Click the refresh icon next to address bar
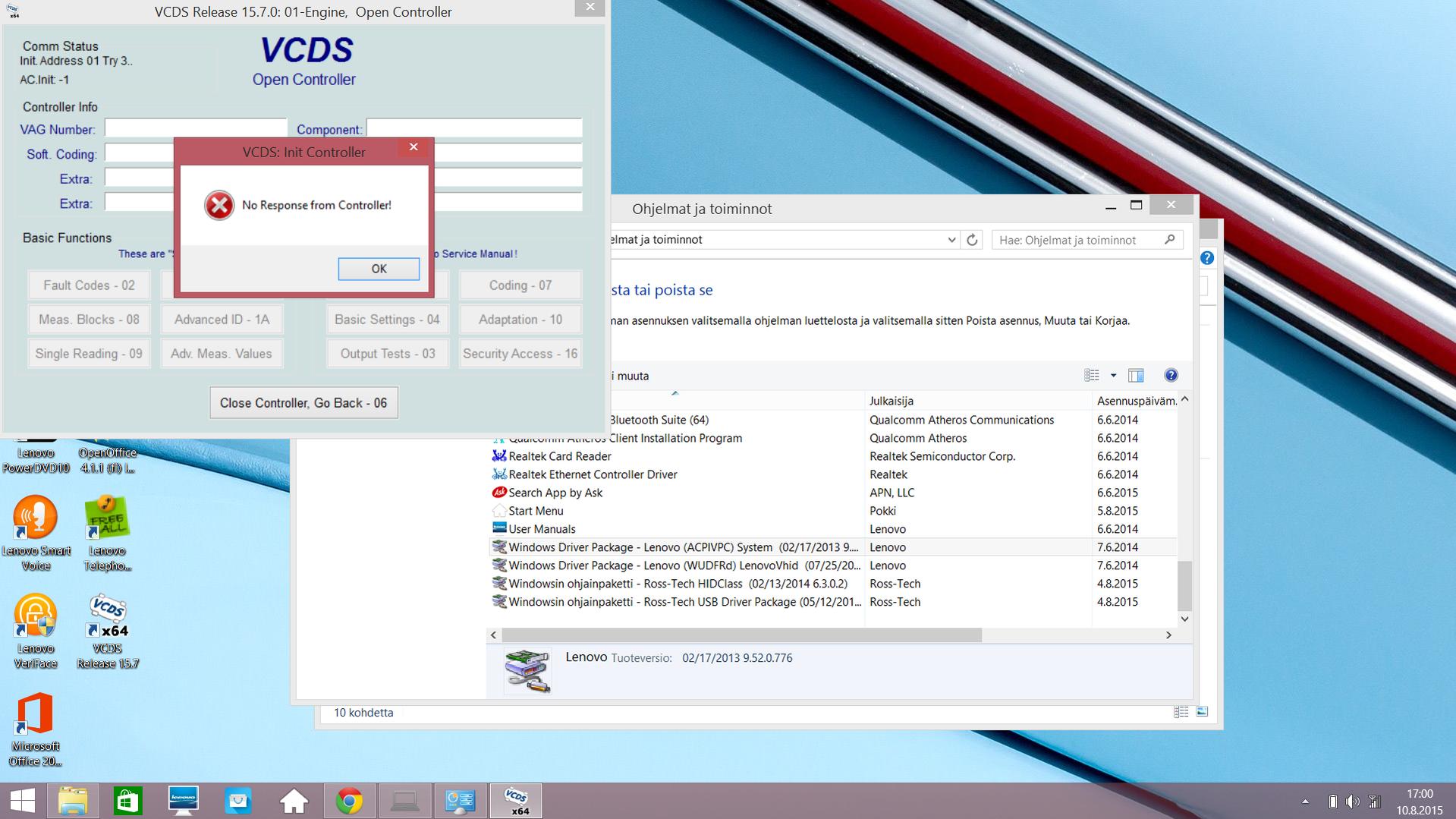 point(972,240)
